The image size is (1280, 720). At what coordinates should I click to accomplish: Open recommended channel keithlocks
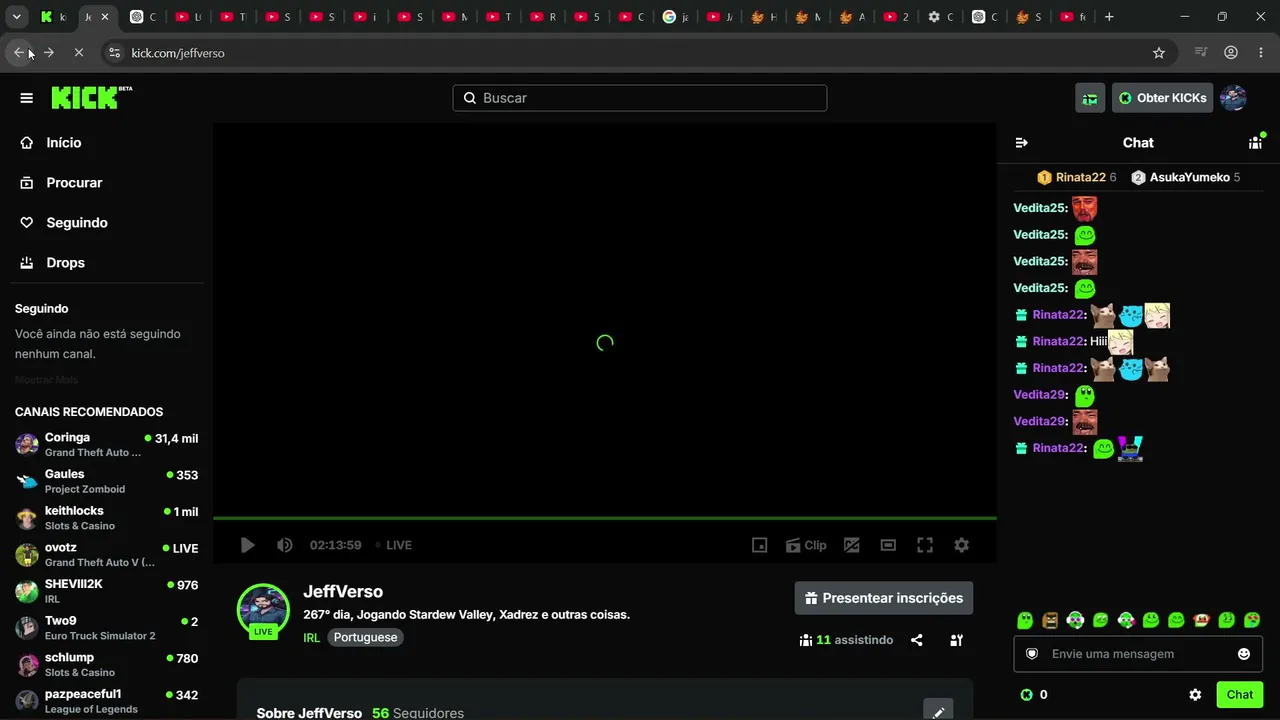click(x=106, y=518)
